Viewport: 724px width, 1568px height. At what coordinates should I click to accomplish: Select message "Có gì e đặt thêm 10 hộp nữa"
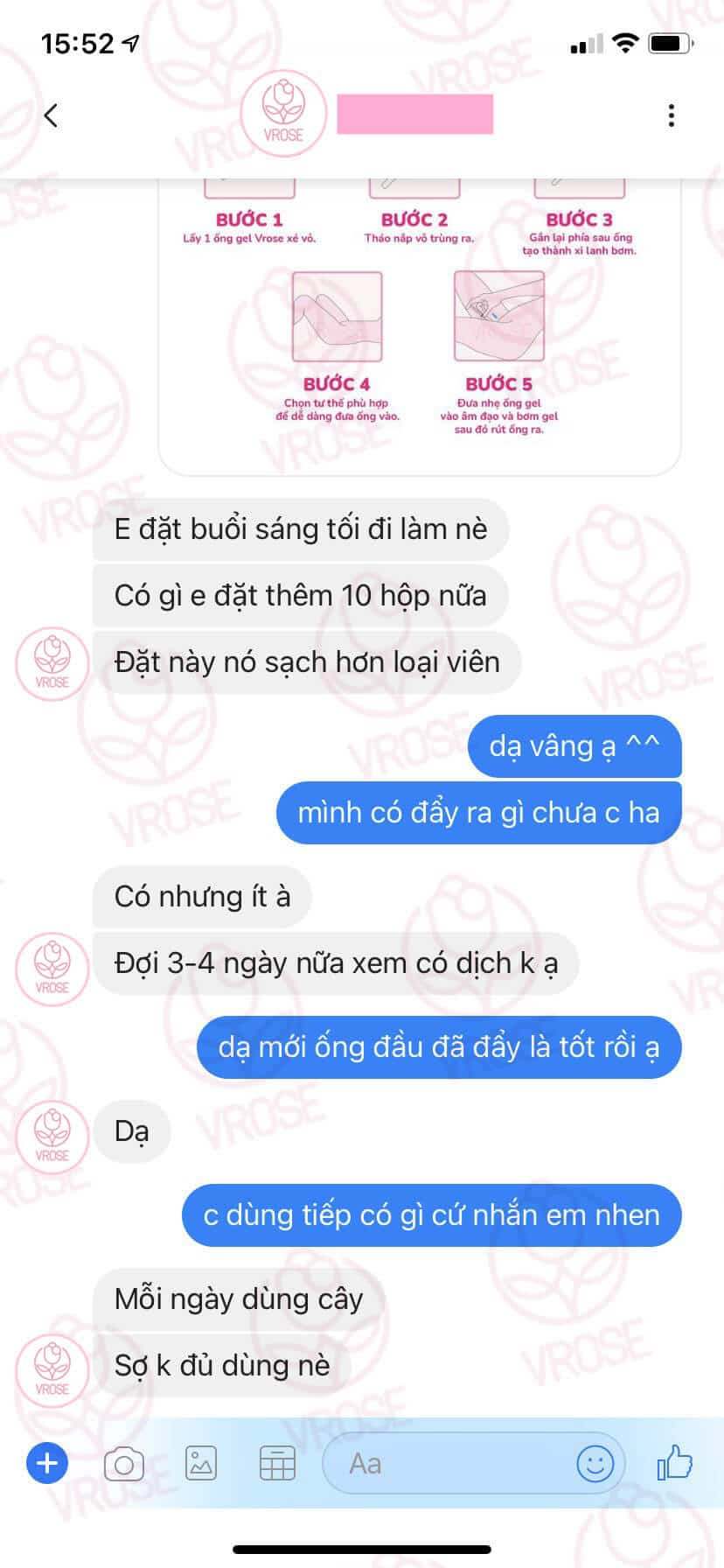301,596
